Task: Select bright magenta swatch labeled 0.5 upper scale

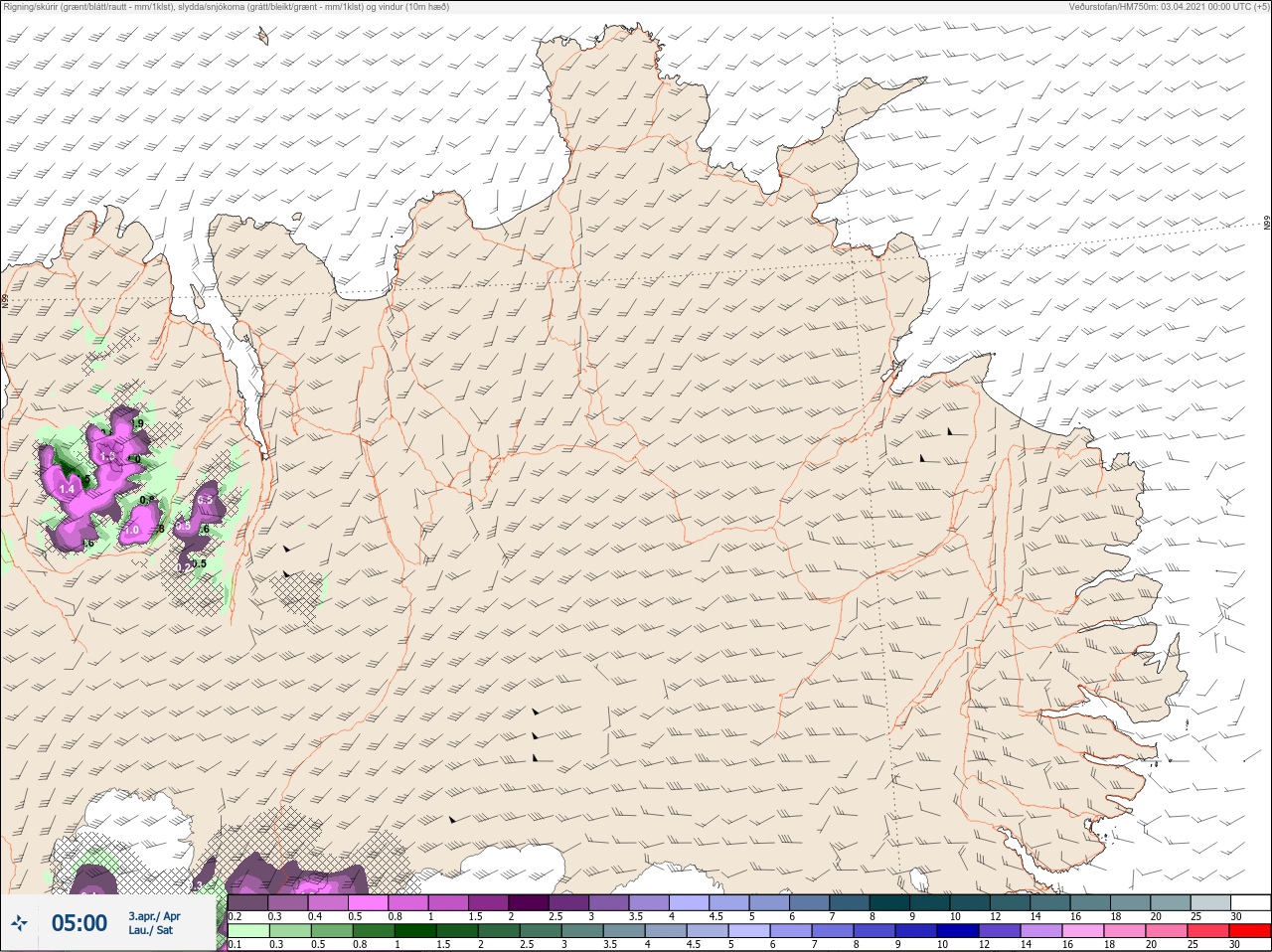Action: coord(369,903)
